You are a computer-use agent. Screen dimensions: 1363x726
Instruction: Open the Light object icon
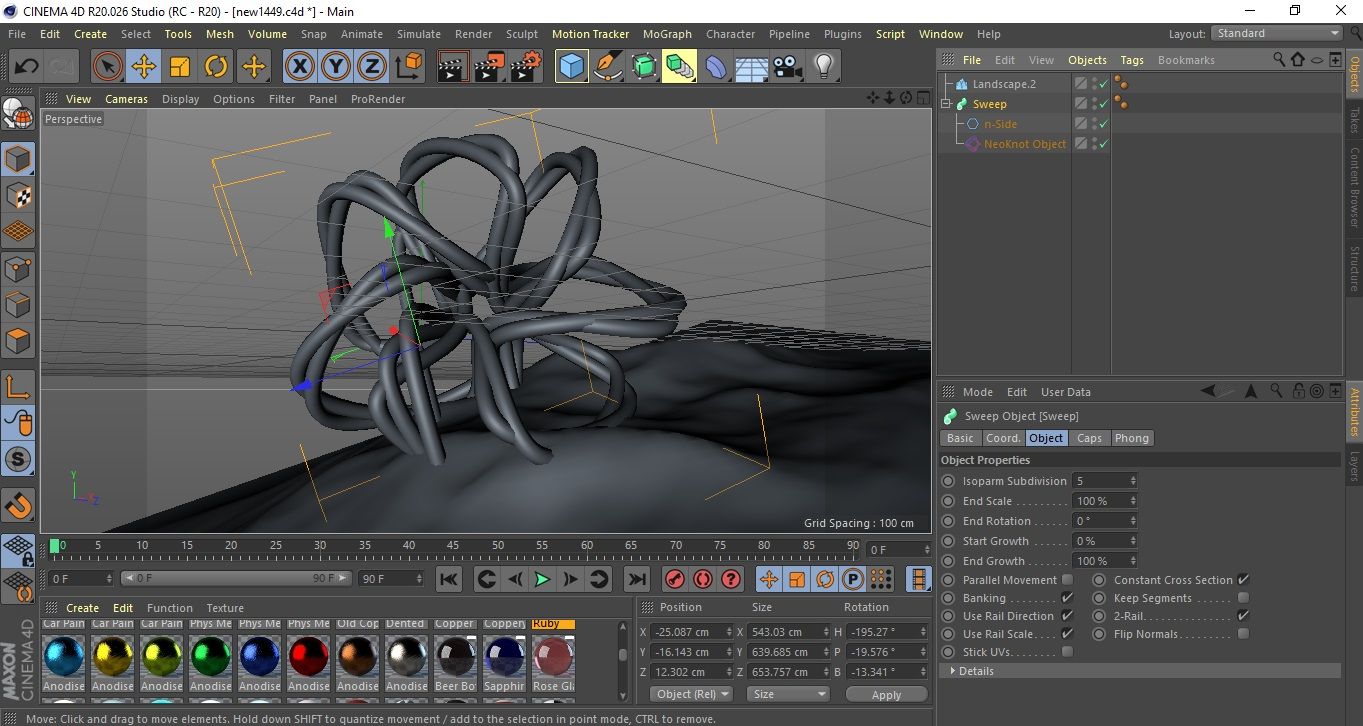tap(823, 67)
